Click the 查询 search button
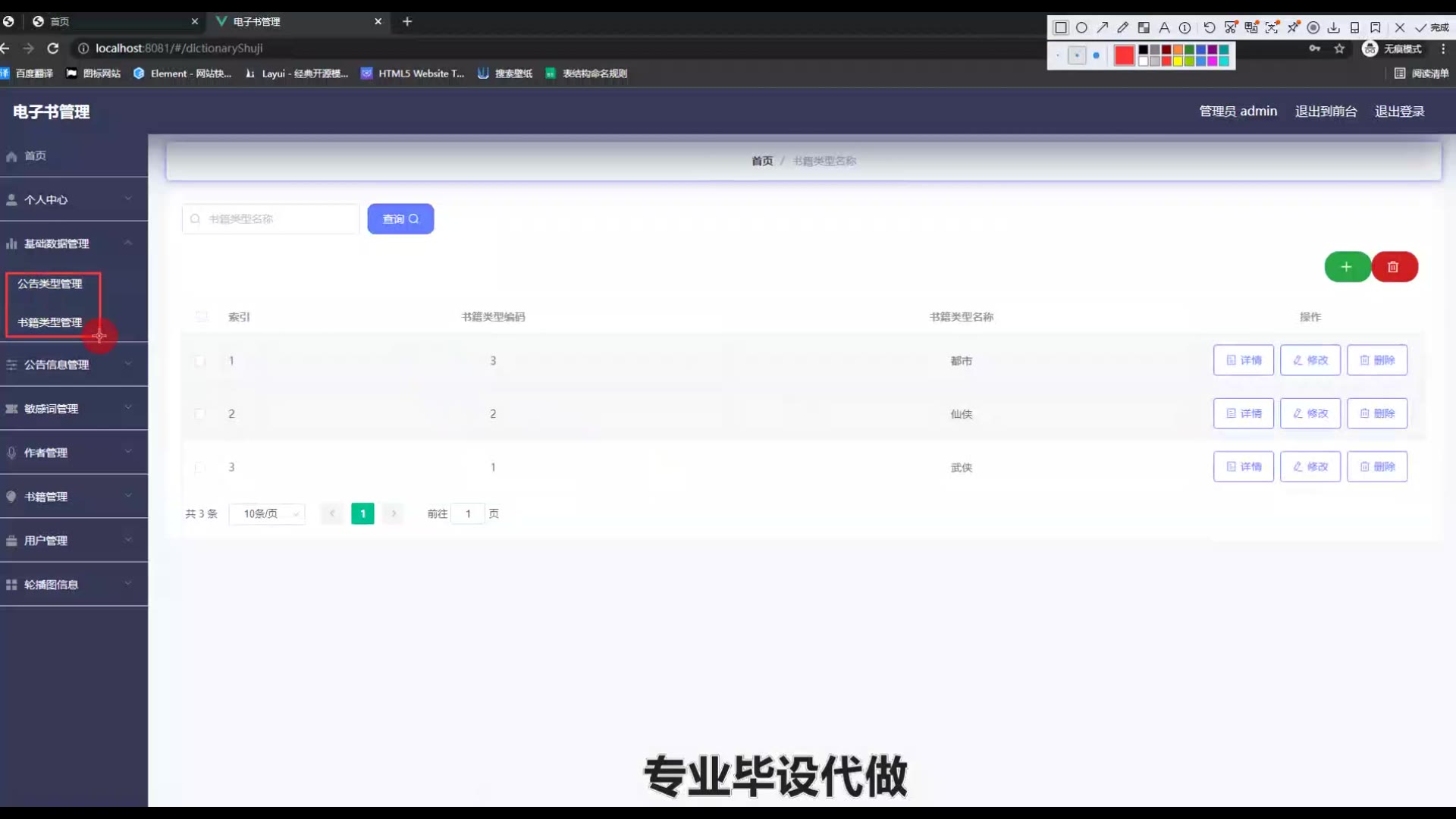 (400, 219)
